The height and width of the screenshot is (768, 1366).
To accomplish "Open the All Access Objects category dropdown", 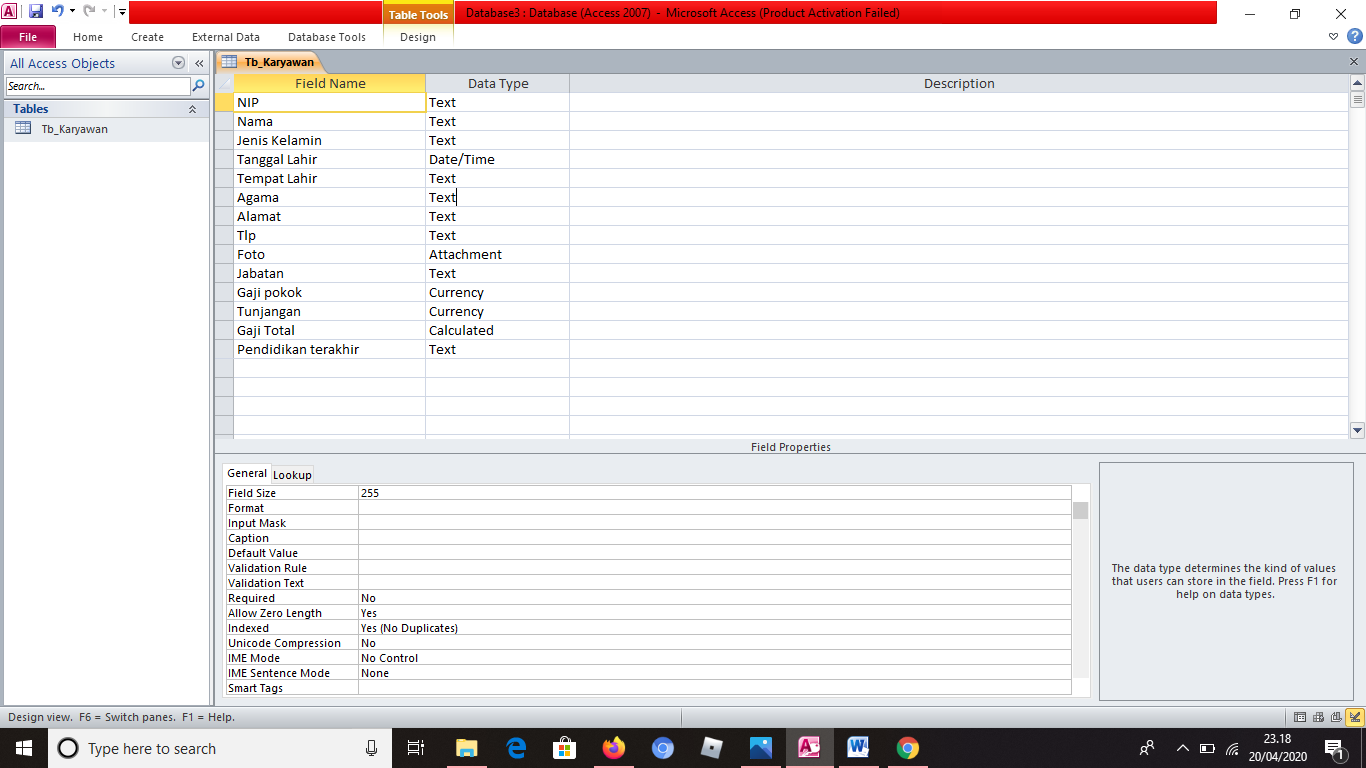I will (x=178, y=62).
